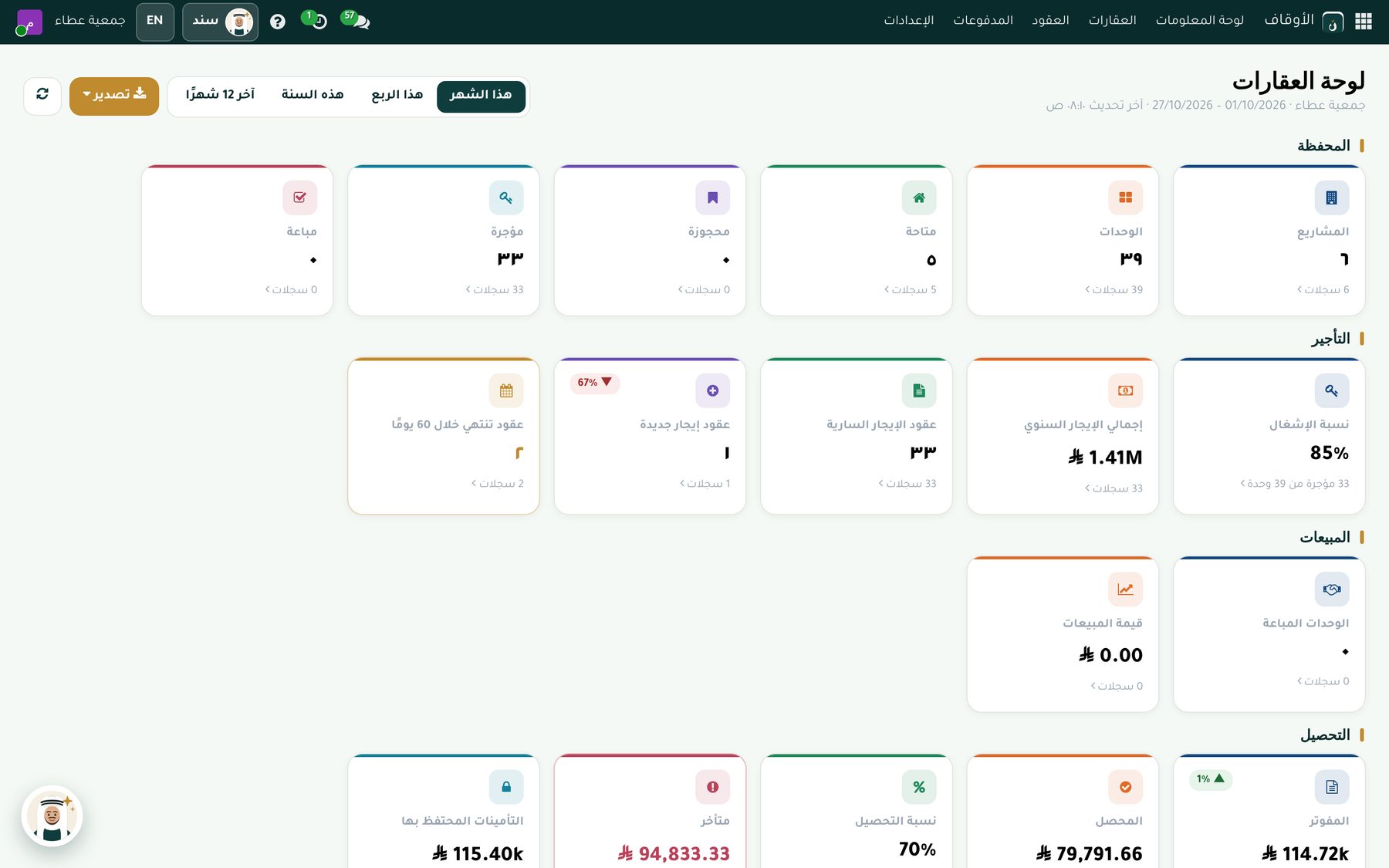Go to لوحة المعلومات in the navbar
The image size is (1389, 868).
tap(1200, 21)
